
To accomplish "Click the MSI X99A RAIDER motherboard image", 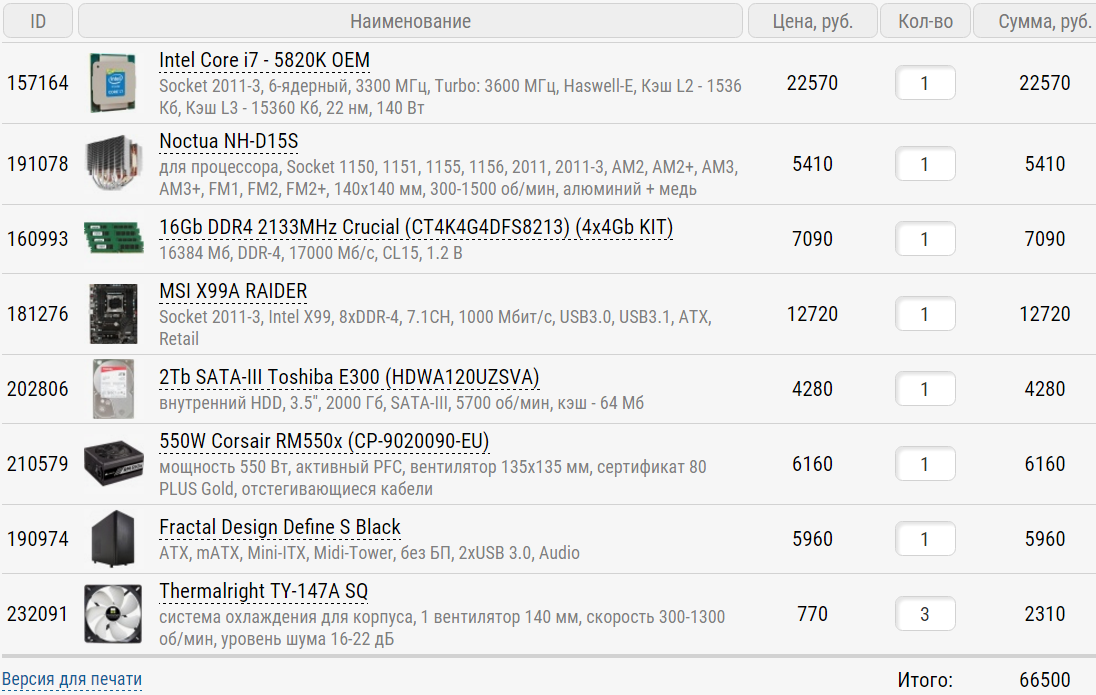I will coord(112,314).
